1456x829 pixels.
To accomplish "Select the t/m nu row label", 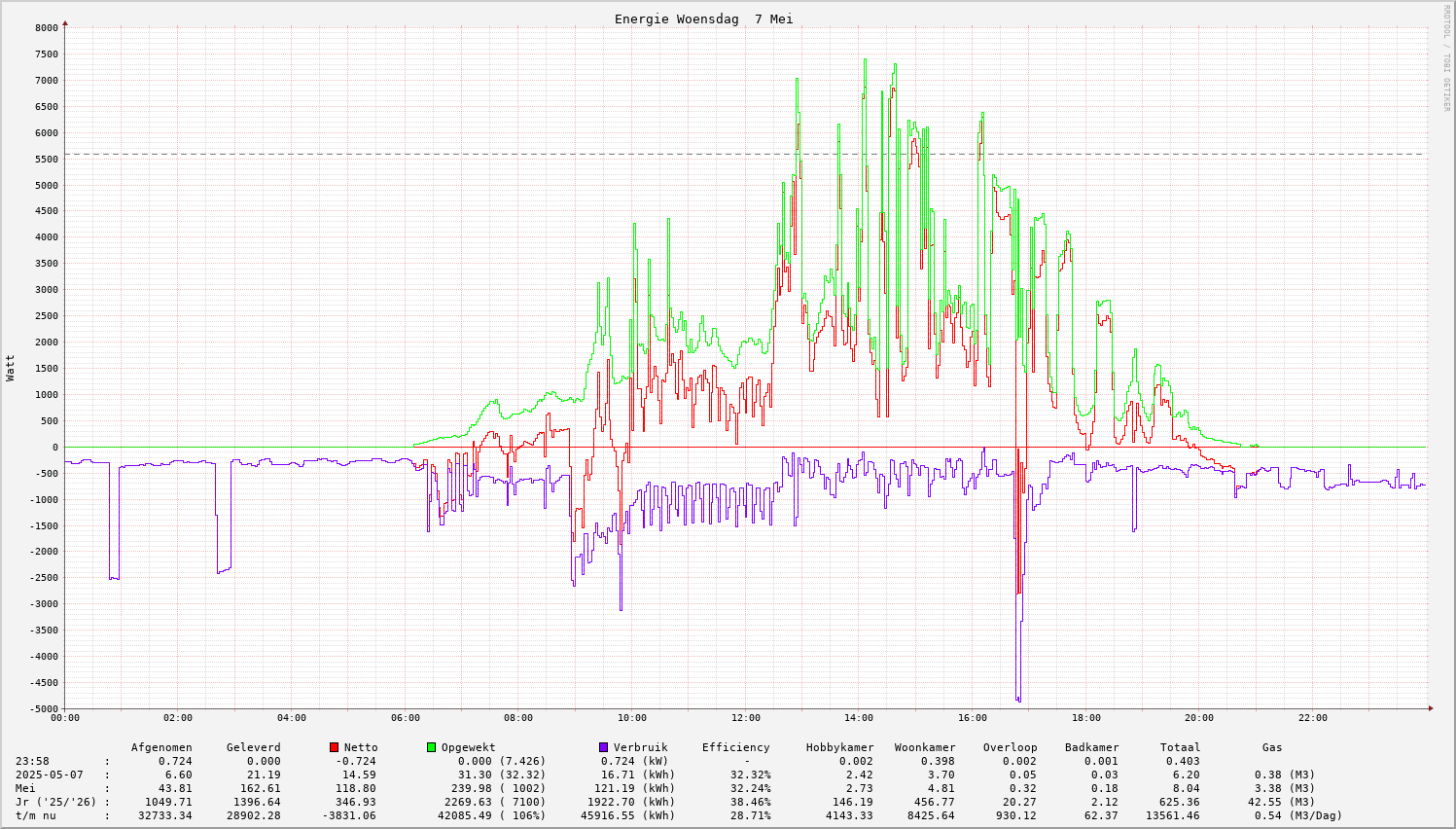I will click(35, 815).
